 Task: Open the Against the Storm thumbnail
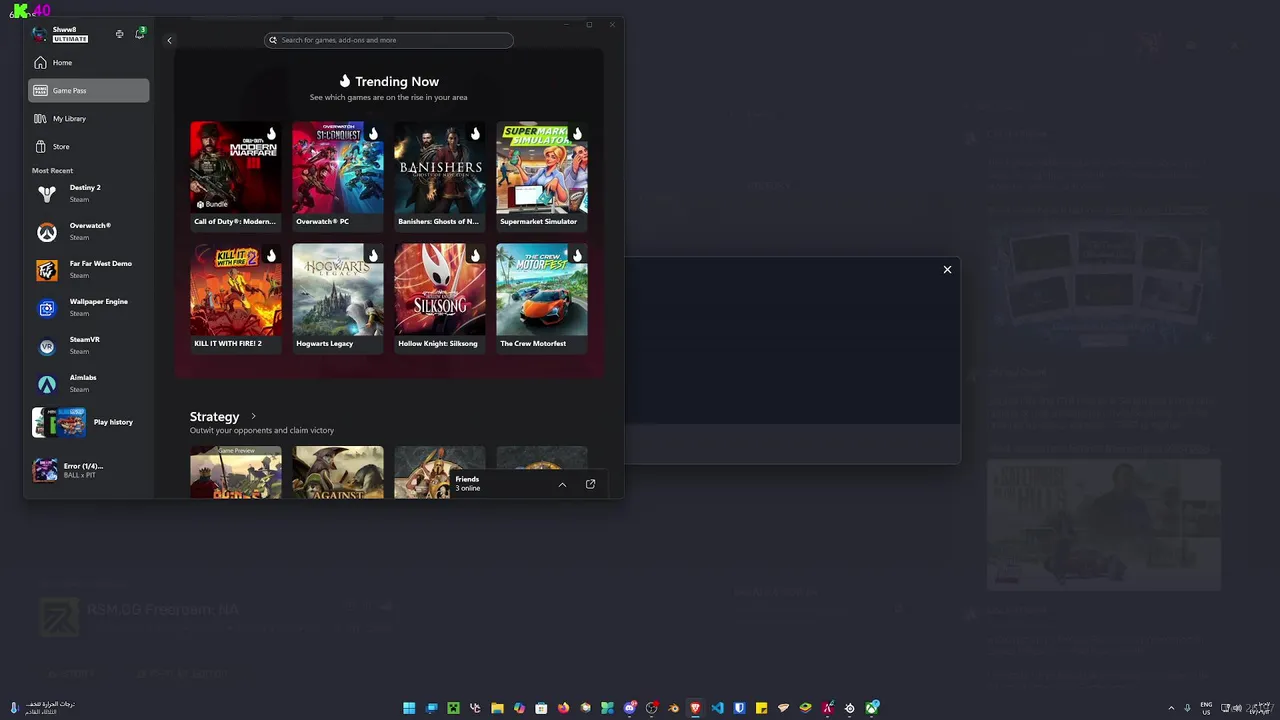[338, 472]
